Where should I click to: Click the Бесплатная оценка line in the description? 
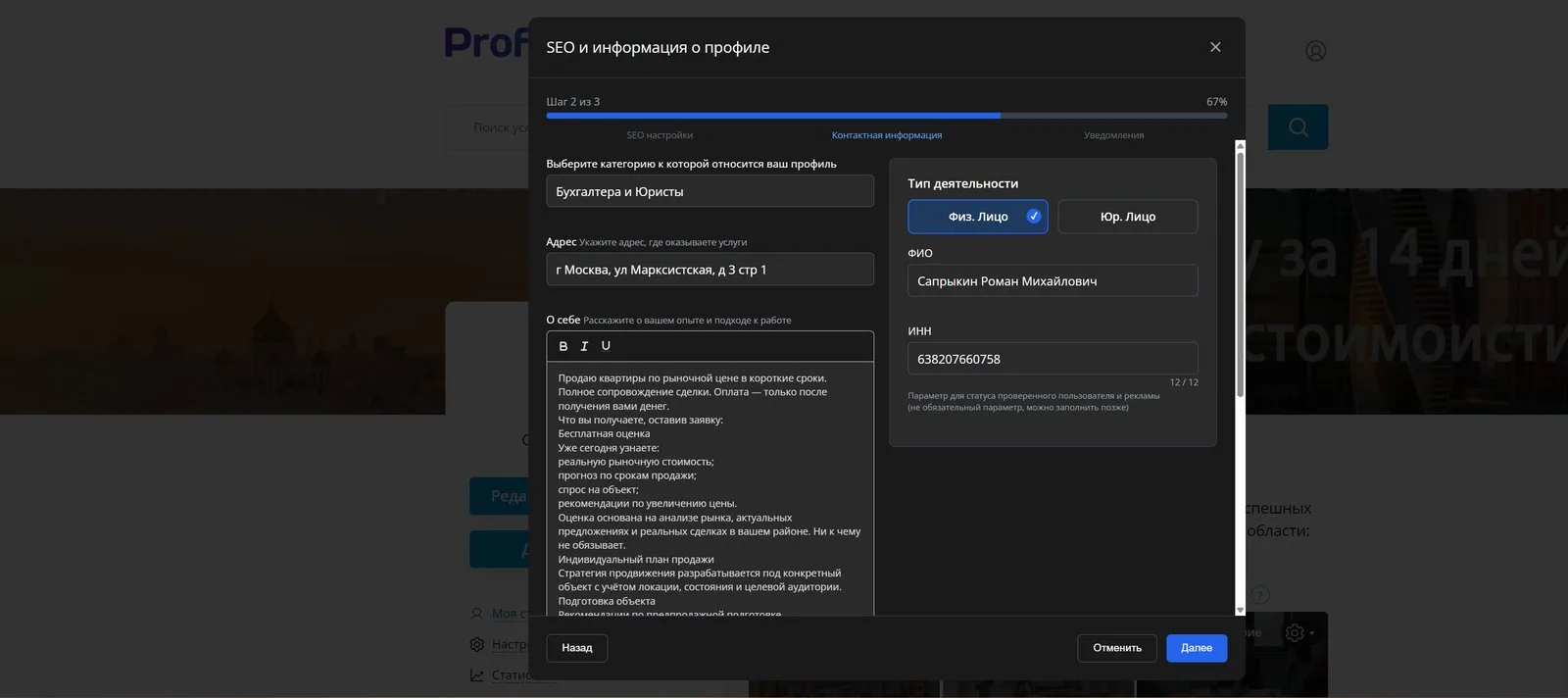[604, 433]
